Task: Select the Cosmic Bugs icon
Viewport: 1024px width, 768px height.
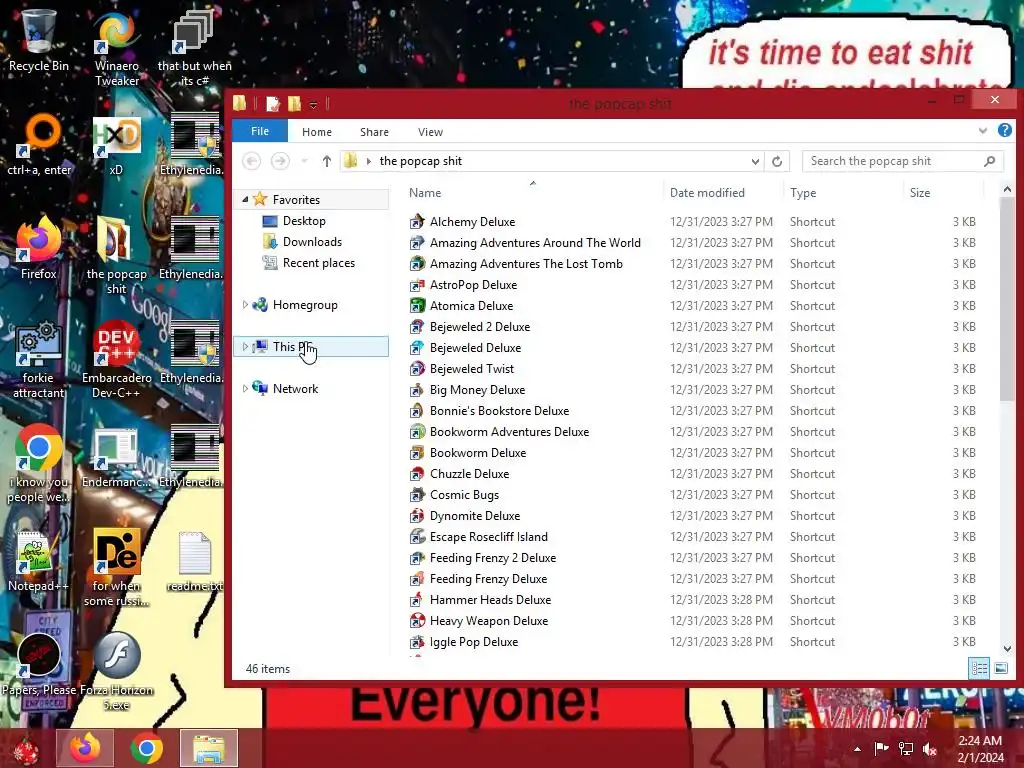Action: point(417,495)
